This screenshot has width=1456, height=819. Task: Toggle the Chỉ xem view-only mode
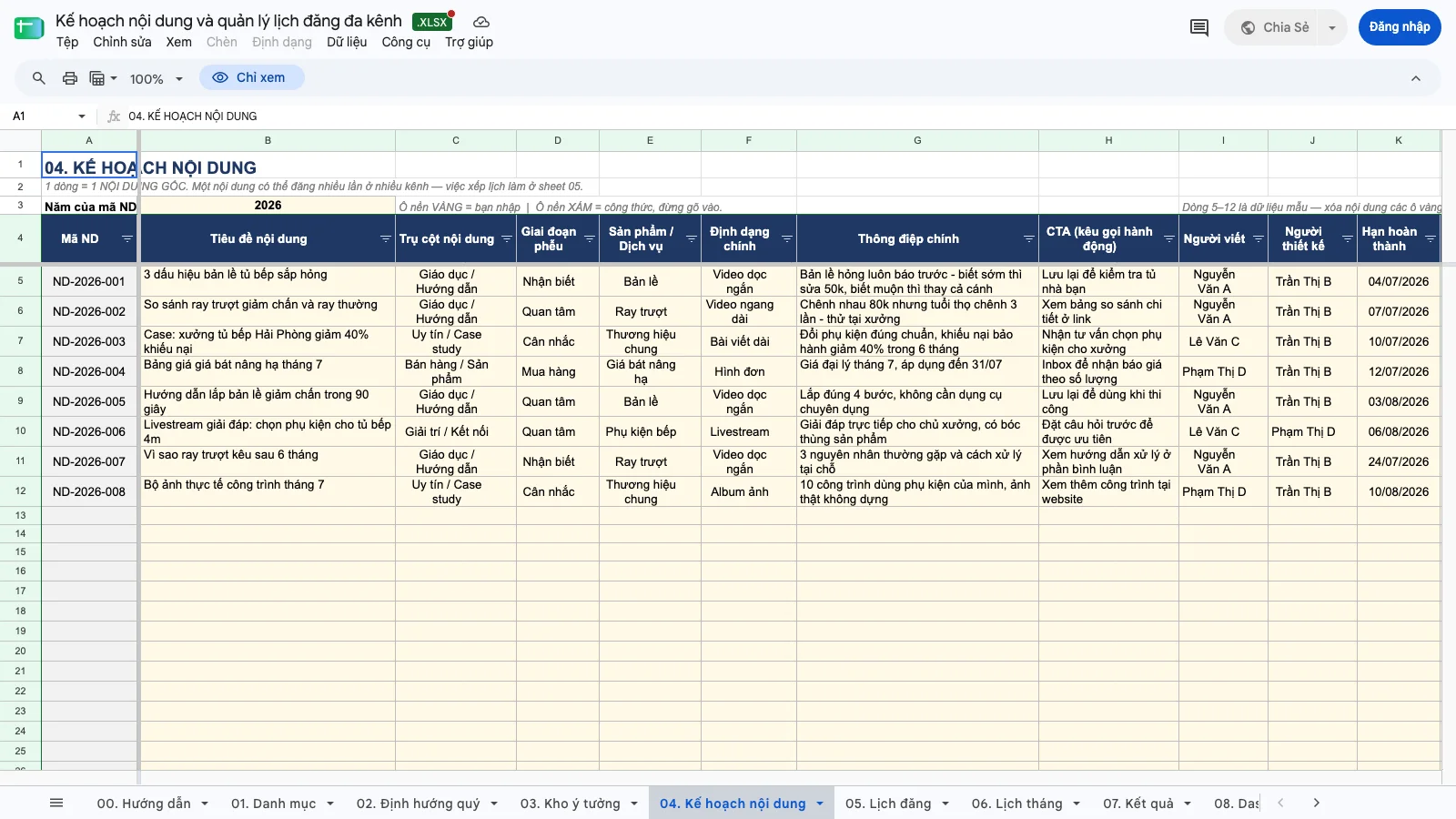pos(251,77)
